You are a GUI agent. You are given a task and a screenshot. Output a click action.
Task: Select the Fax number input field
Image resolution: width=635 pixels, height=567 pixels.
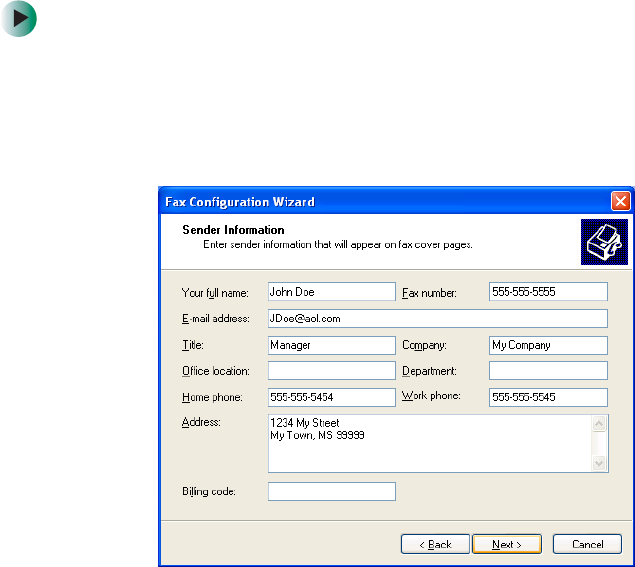(548, 292)
